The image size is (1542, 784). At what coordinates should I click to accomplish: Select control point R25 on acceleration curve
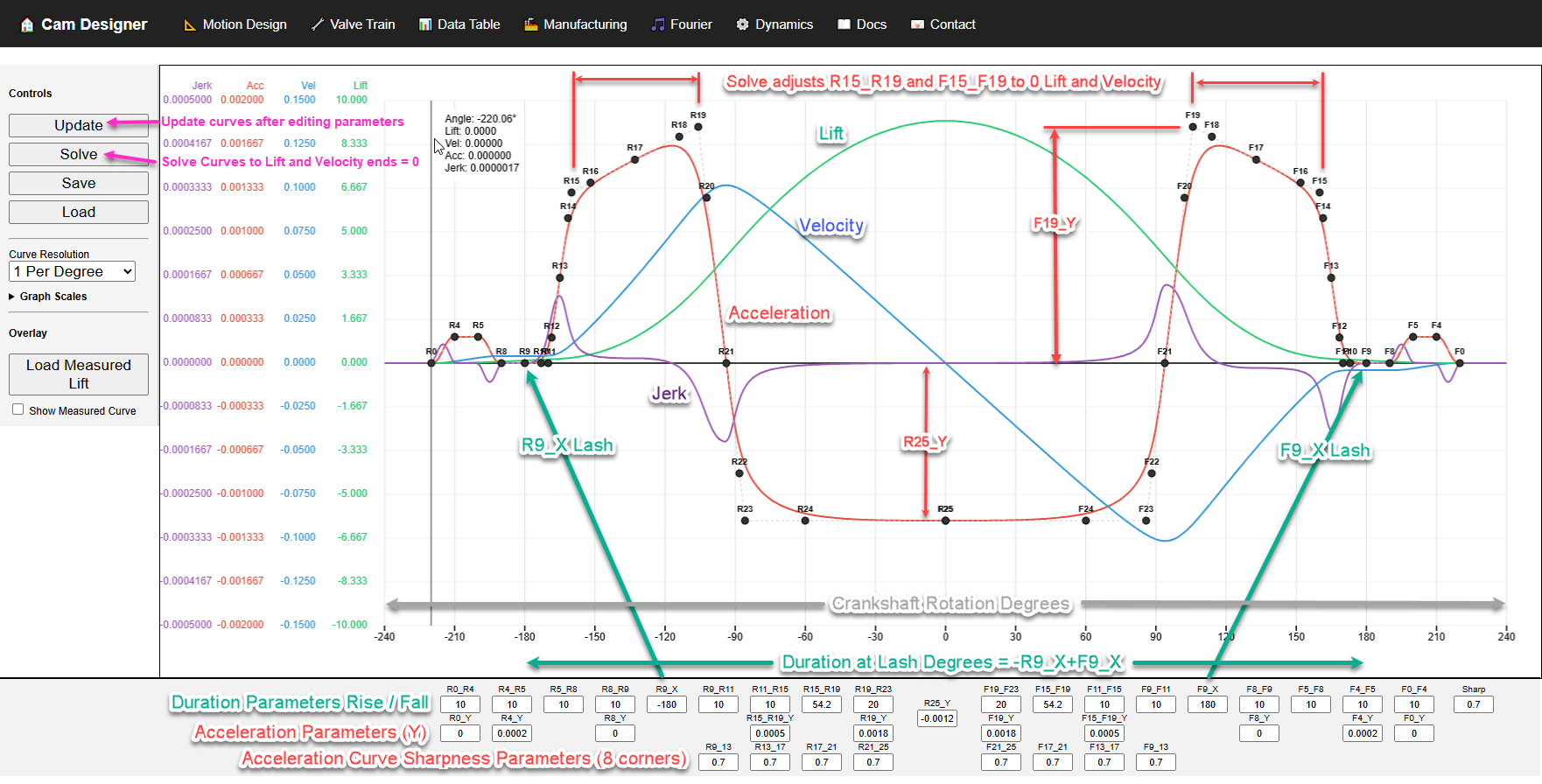[x=945, y=521]
